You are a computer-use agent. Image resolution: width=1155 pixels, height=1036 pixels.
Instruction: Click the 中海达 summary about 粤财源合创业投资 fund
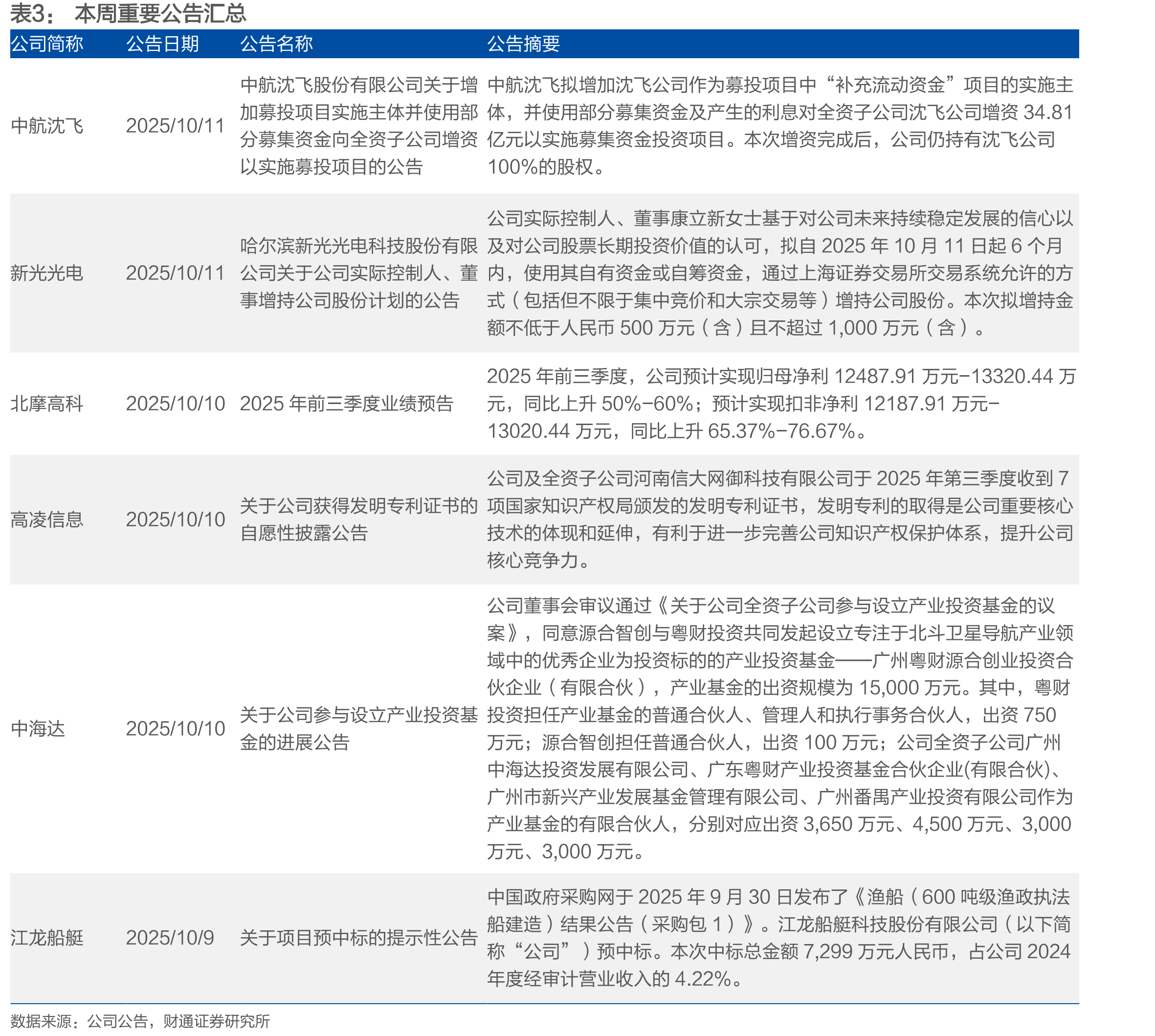coord(780,729)
